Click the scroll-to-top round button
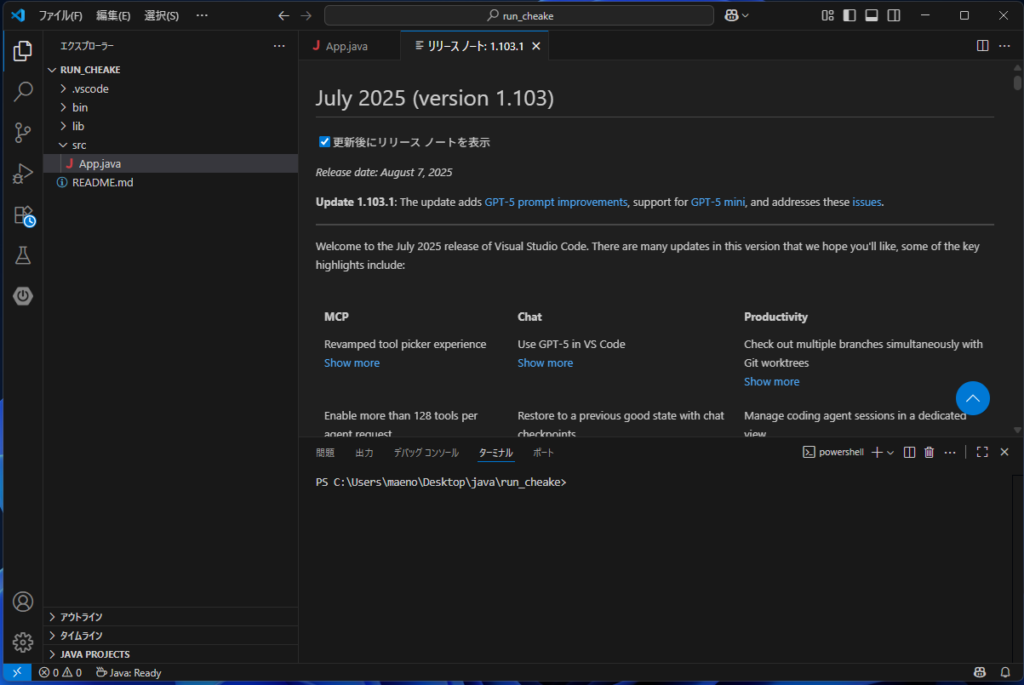The image size is (1024, 685). point(972,398)
